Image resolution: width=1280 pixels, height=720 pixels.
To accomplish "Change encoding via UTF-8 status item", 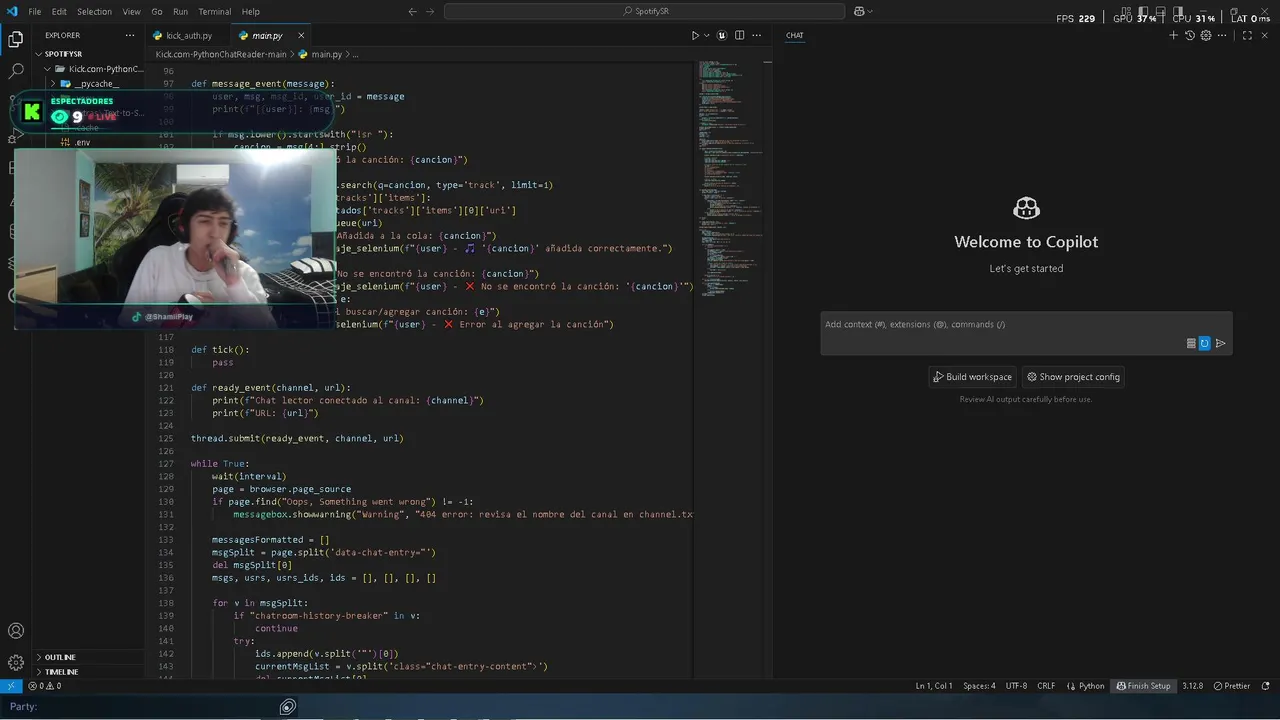I will point(1016,686).
